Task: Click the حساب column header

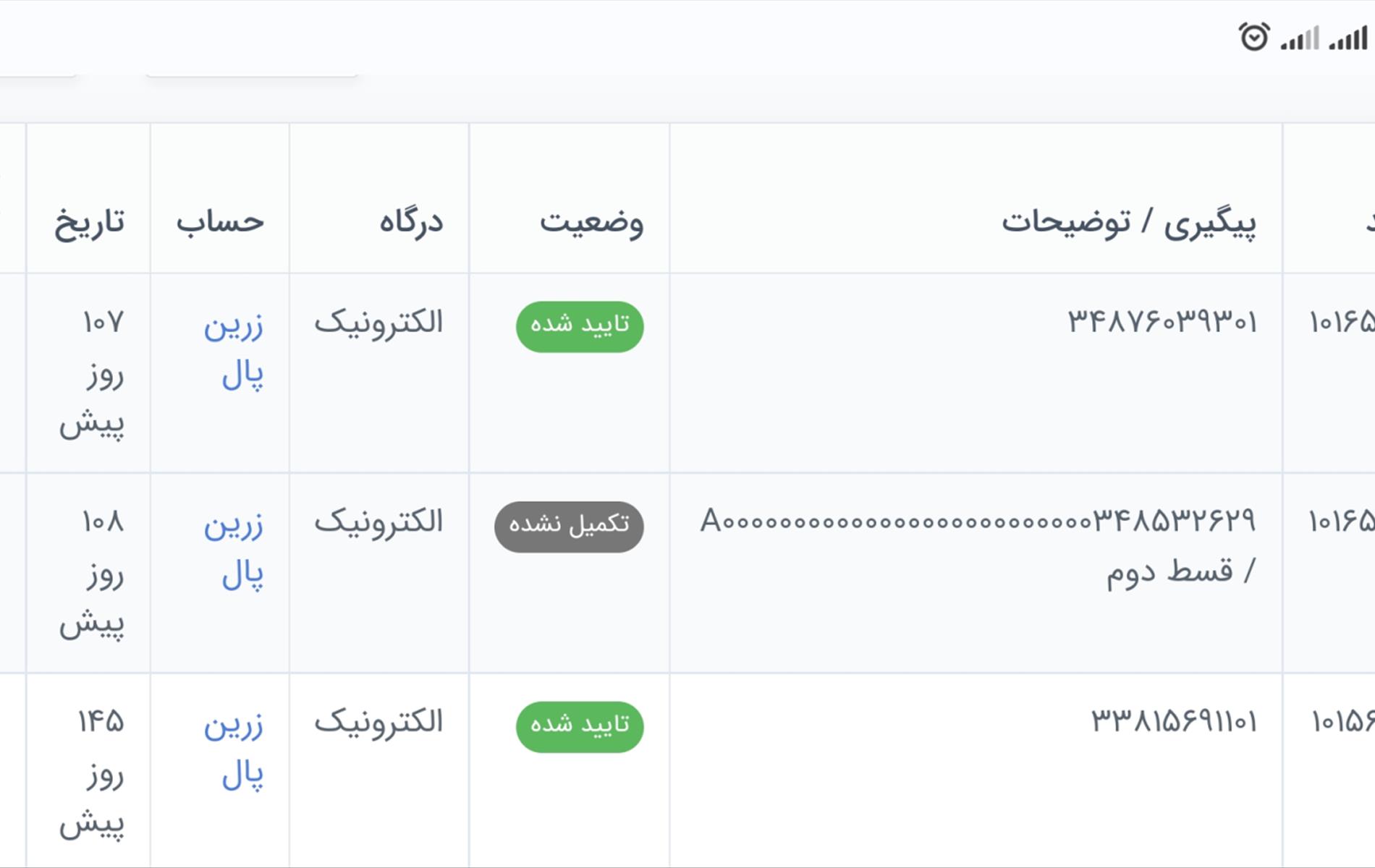Action: 221,221
